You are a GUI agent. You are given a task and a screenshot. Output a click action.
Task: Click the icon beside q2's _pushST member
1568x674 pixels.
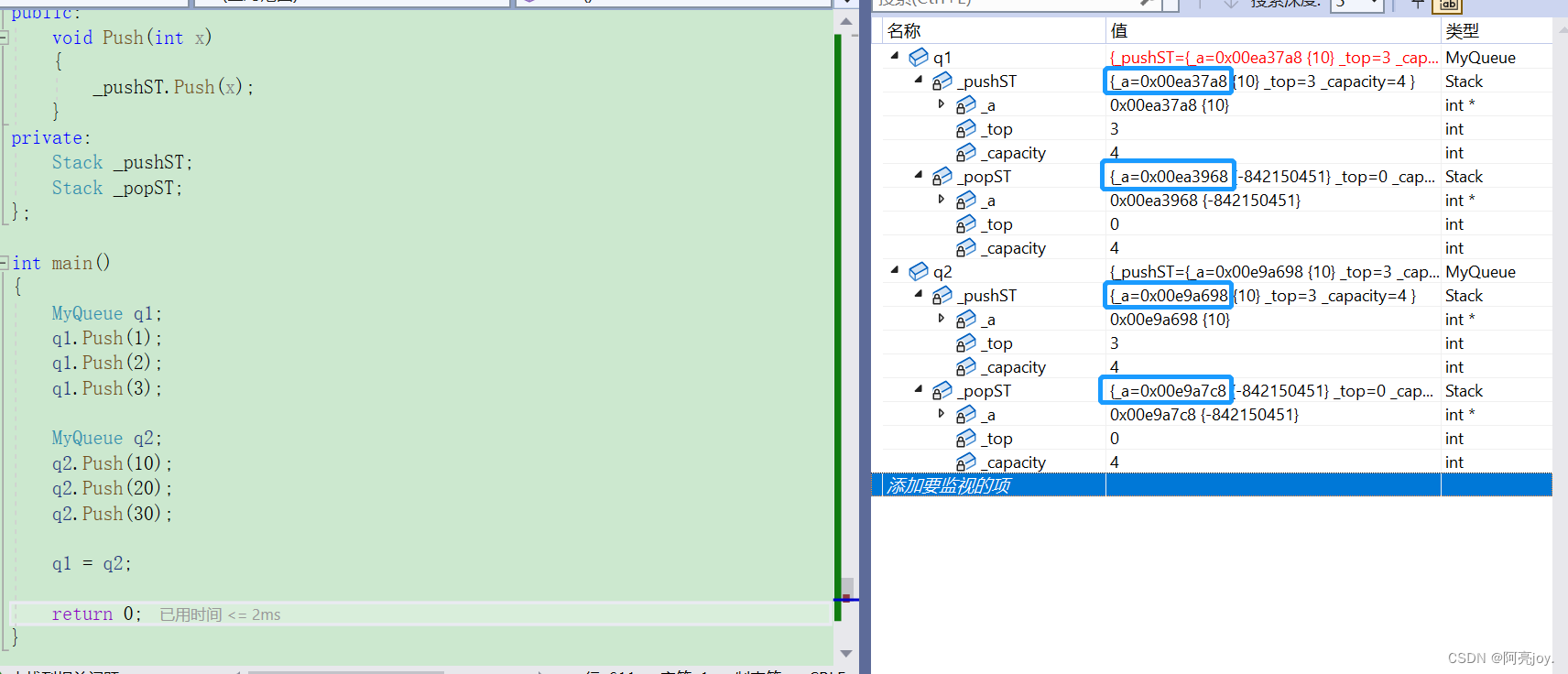942,296
